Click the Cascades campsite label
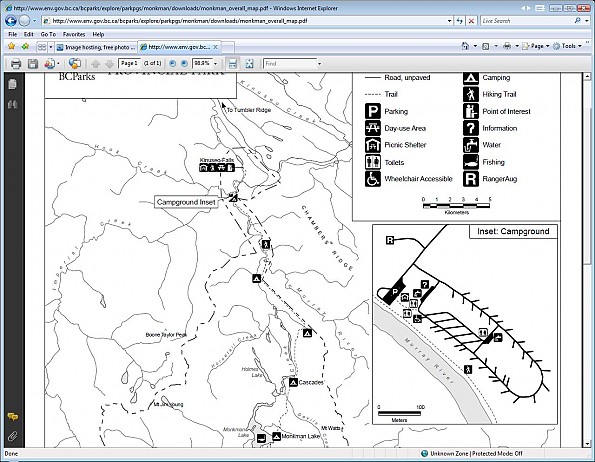Image resolution: width=595 pixels, height=462 pixels. (311, 382)
